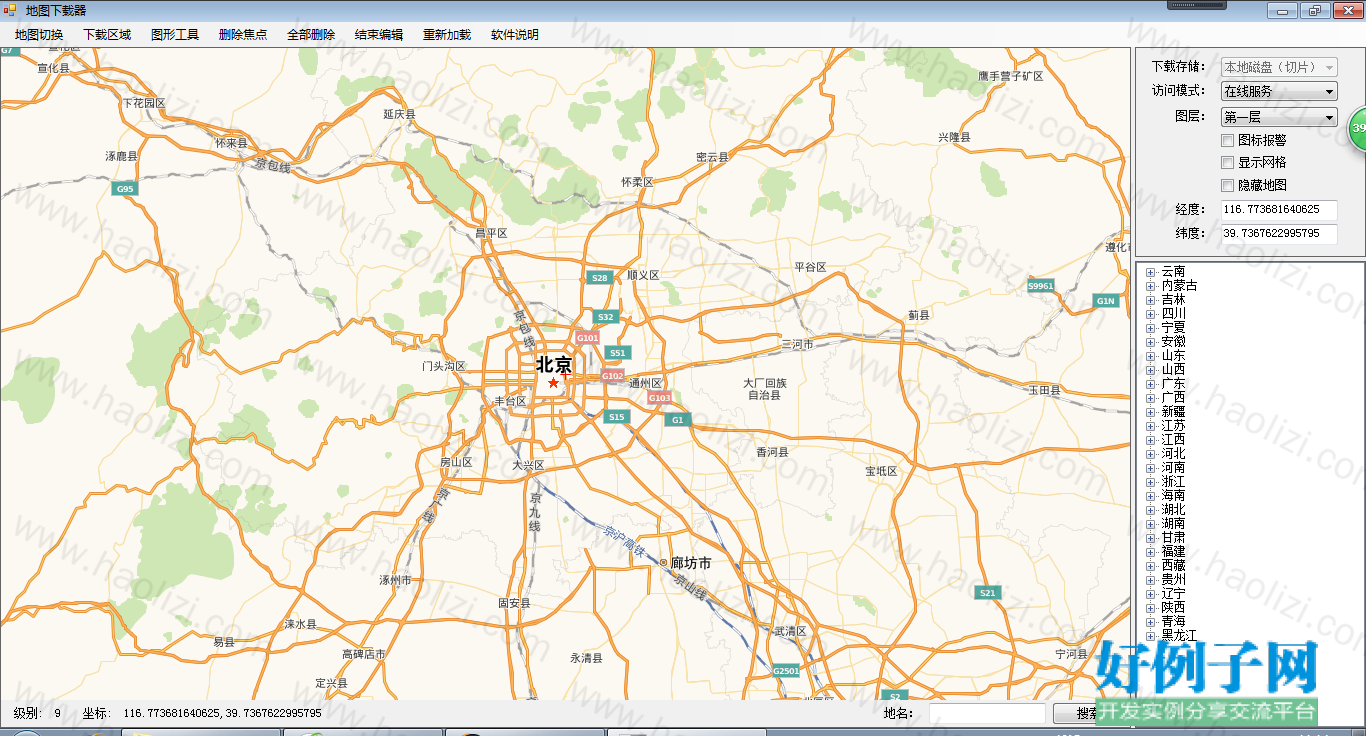Click the 级别 value 9 in status bar
Screen dimensions: 1366x736
(x=57, y=714)
